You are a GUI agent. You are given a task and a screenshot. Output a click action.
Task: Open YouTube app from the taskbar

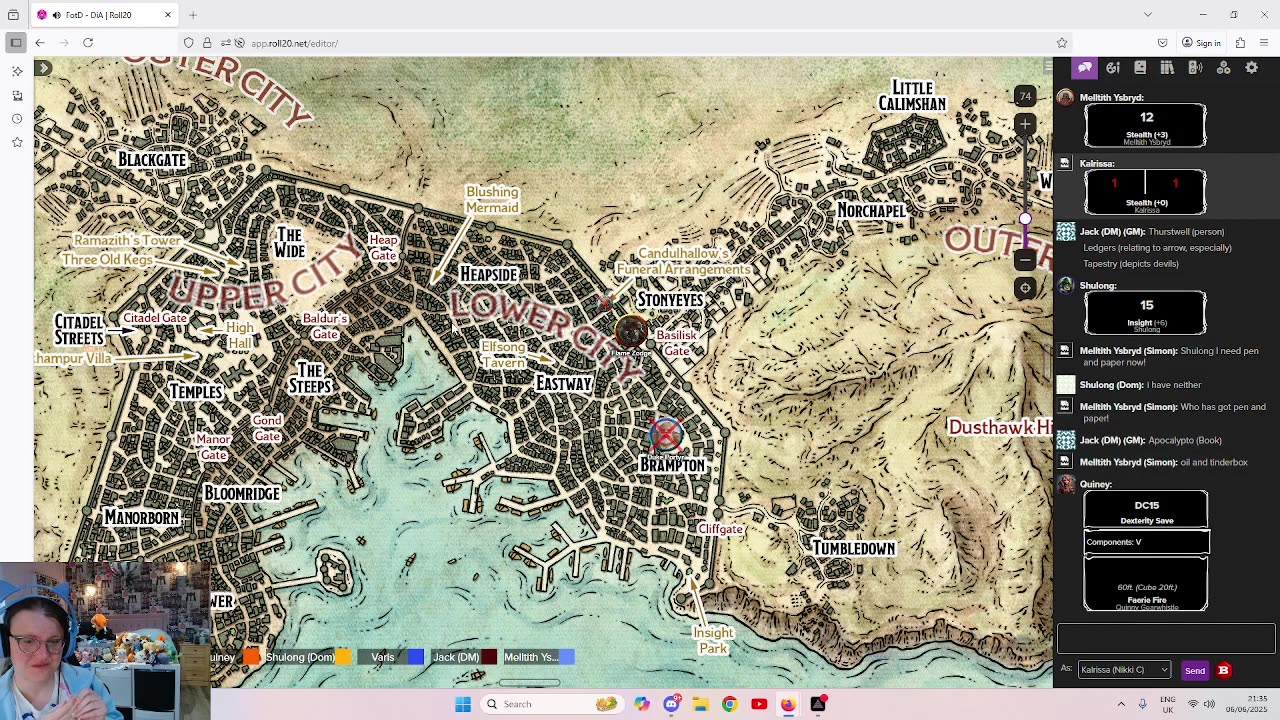(759, 704)
